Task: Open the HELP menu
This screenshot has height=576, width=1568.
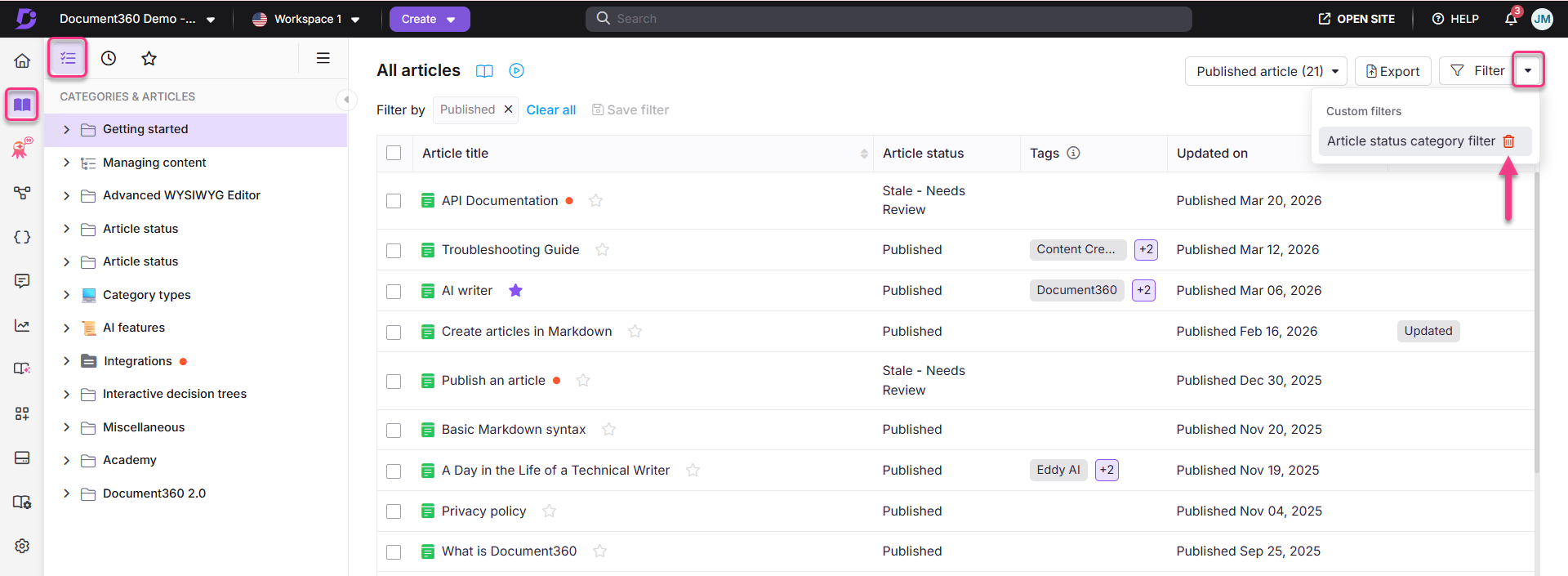Action: 1455,19
